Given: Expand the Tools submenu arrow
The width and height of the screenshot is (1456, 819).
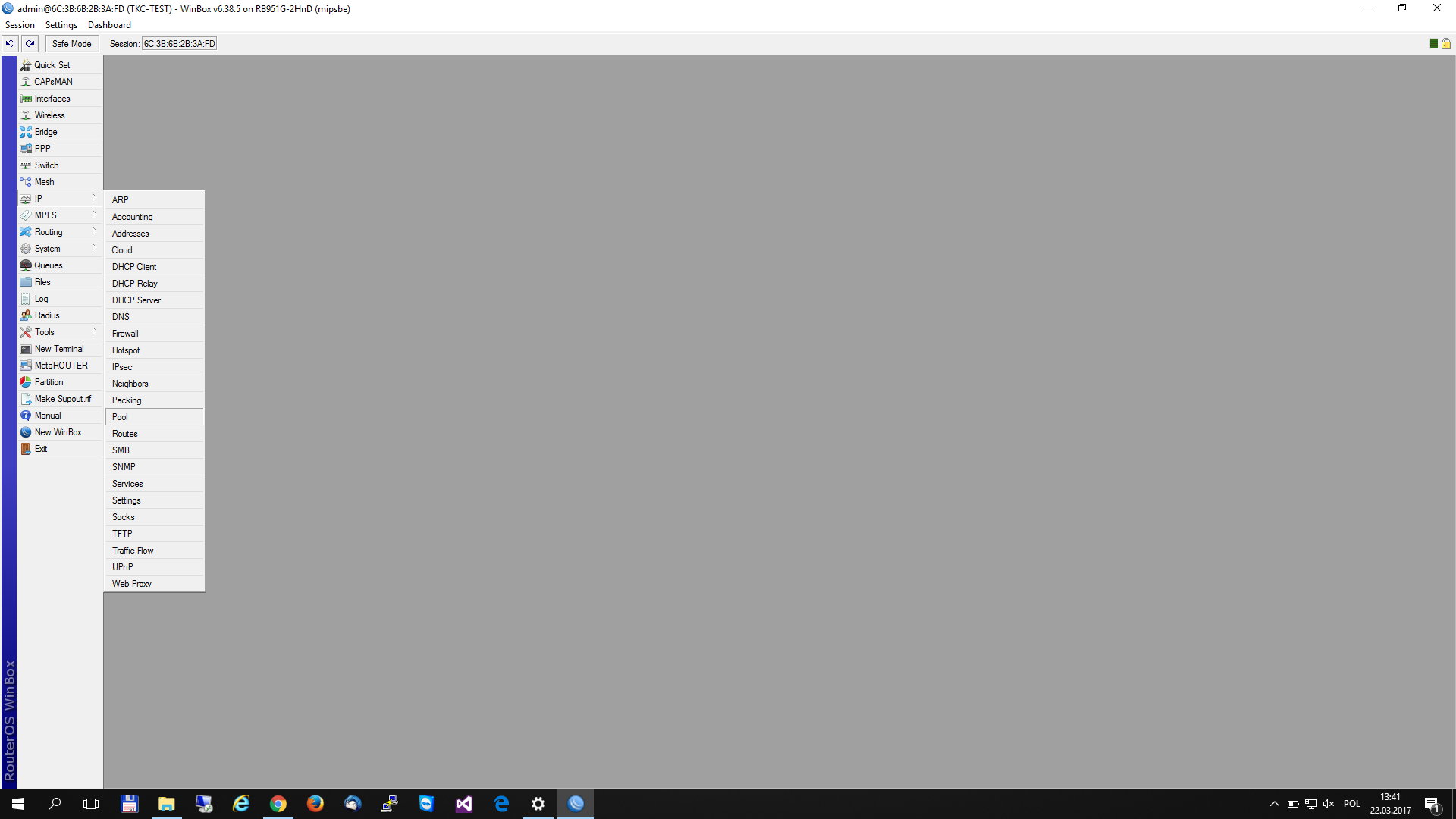Looking at the screenshot, I should 94,331.
